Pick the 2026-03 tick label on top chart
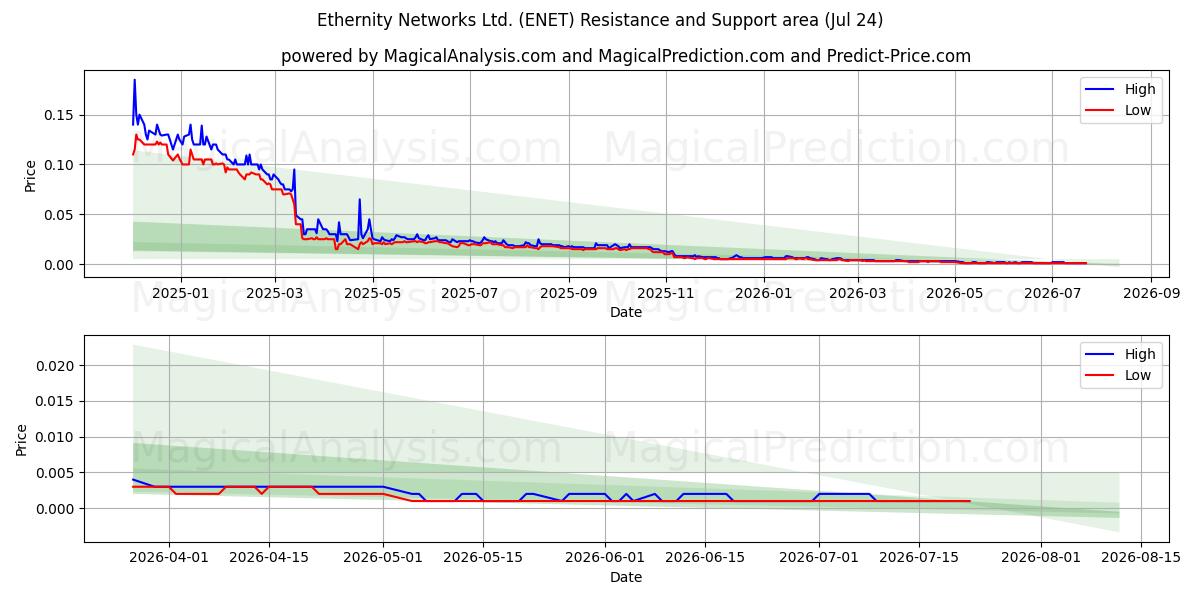Viewport: 1200px width, 600px height. pyautogui.click(x=857, y=293)
